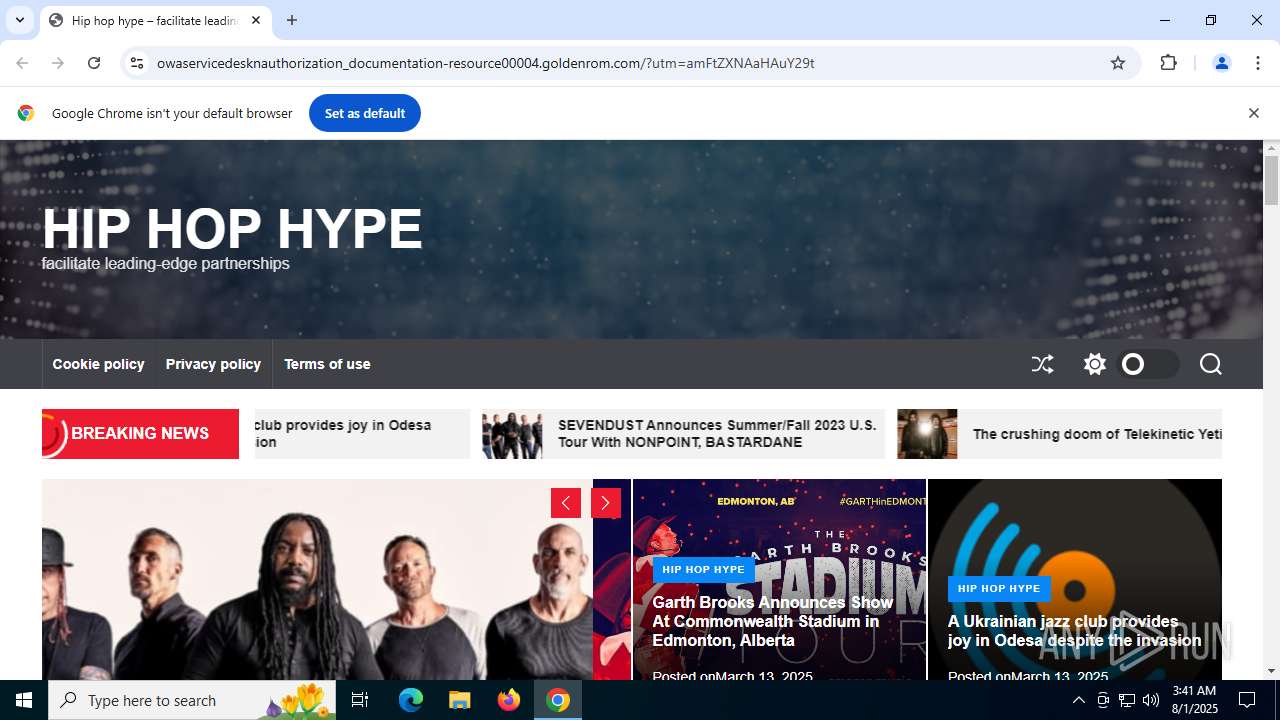Close the Hip hop hype tab
Screen dimensions: 1280x720
click(x=256, y=20)
